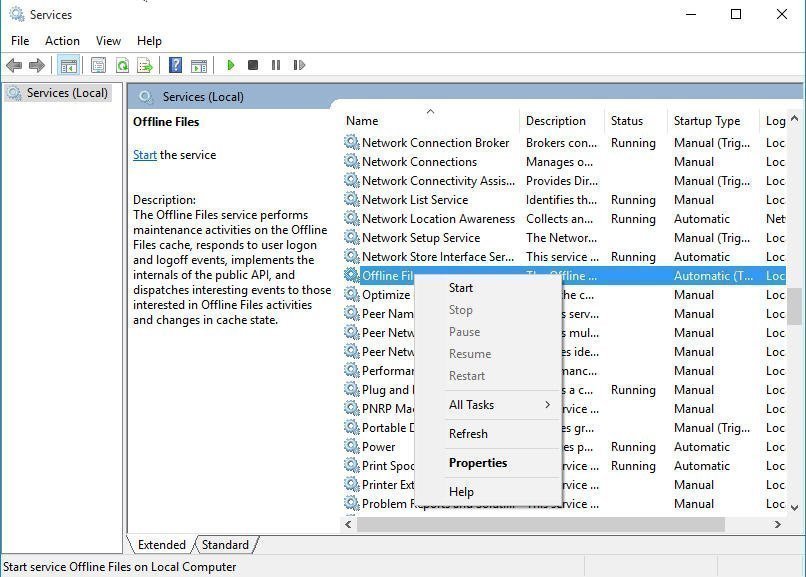The height and width of the screenshot is (577, 806).
Task: Open the Action menu in menu bar
Action: pos(62,41)
